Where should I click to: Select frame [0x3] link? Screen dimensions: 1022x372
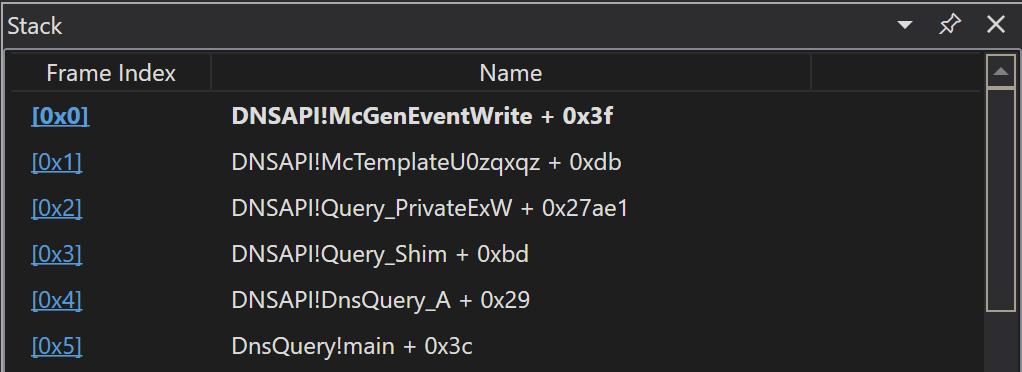tap(57, 254)
